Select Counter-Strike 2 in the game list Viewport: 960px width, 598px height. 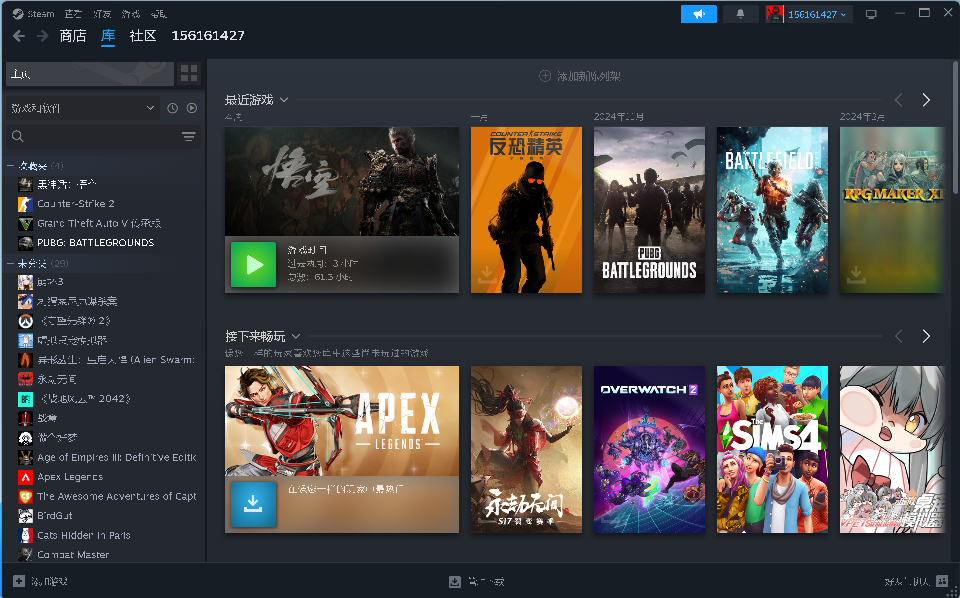76,204
